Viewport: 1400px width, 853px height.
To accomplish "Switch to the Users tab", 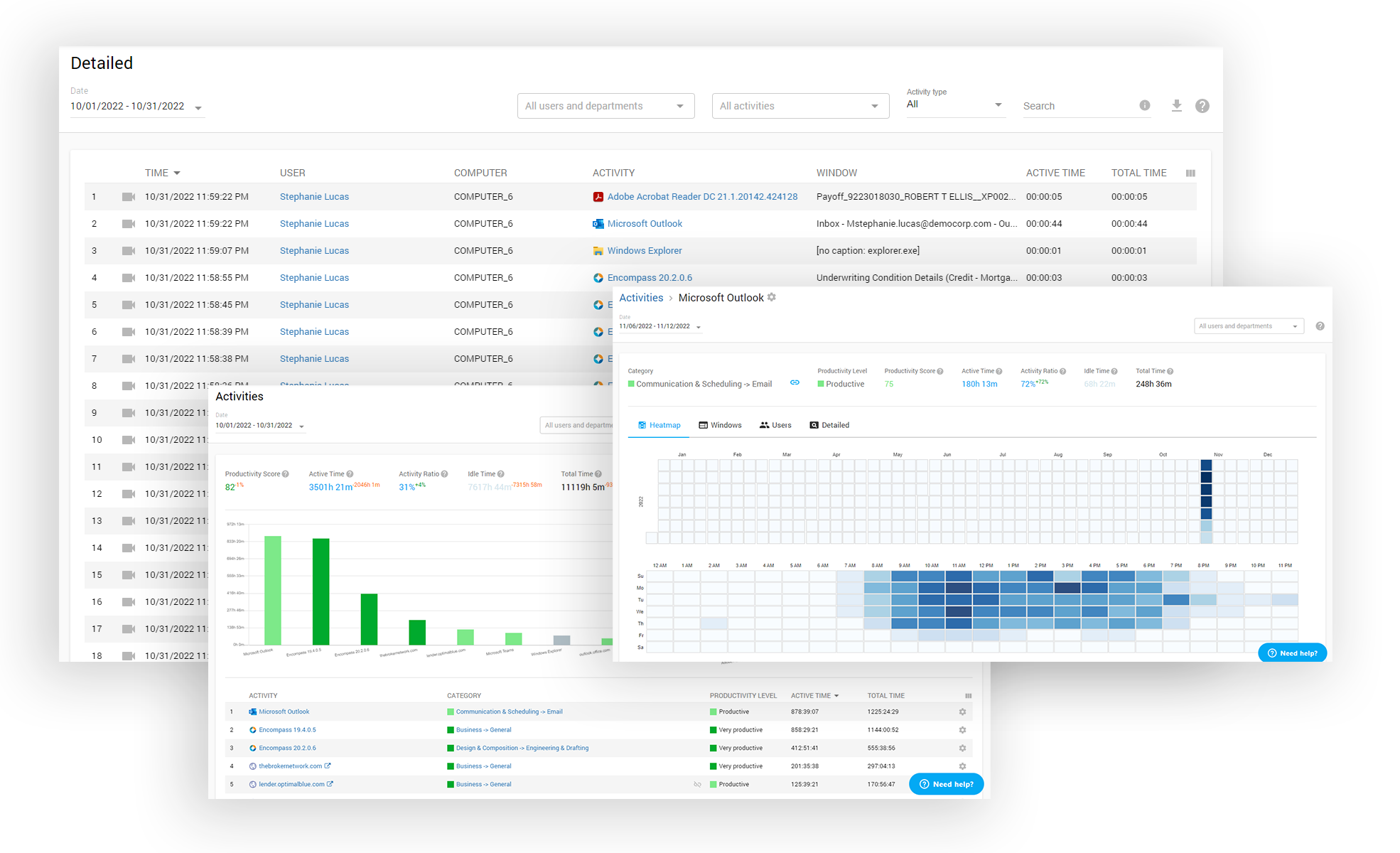I will point(775,425).
